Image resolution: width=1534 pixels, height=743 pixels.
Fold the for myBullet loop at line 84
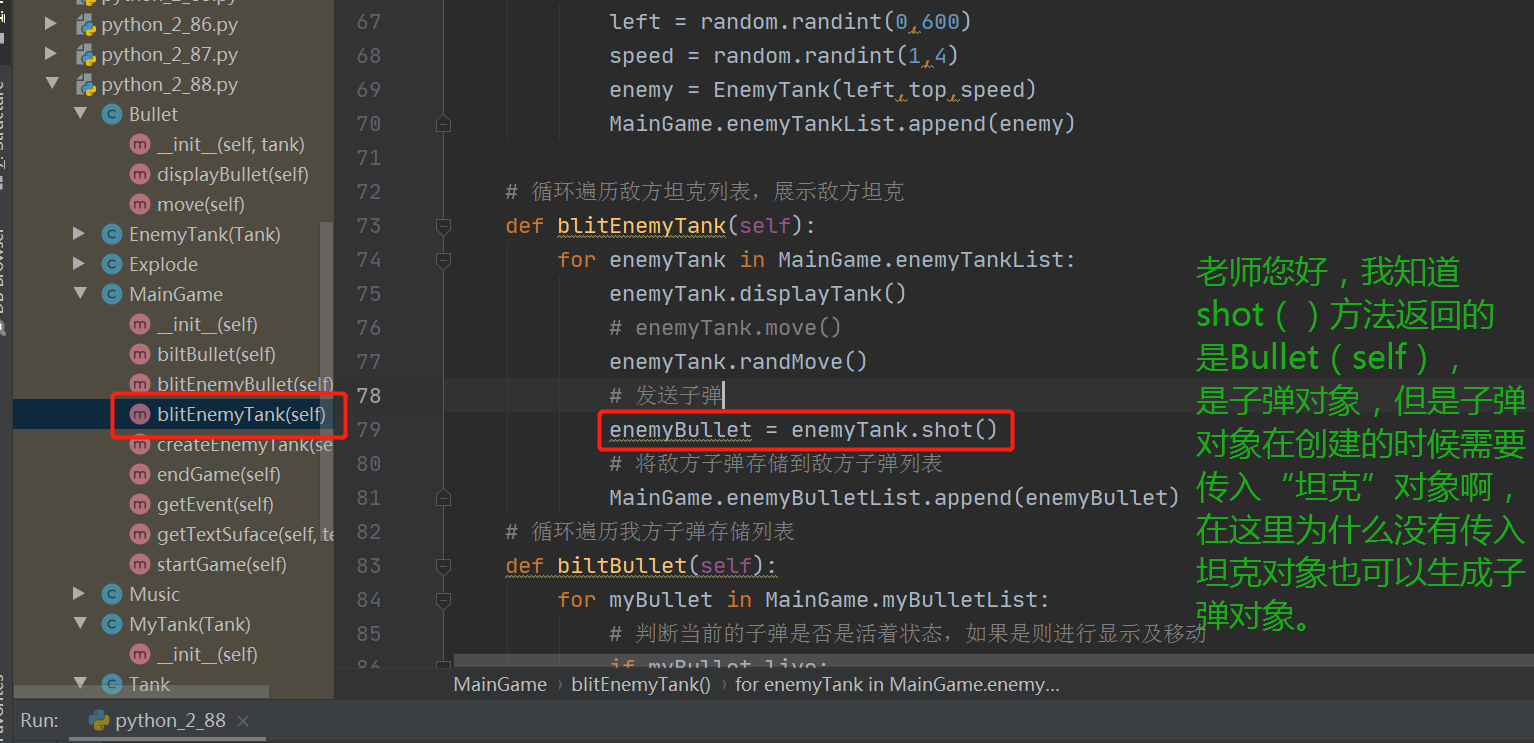pos(443,601)
